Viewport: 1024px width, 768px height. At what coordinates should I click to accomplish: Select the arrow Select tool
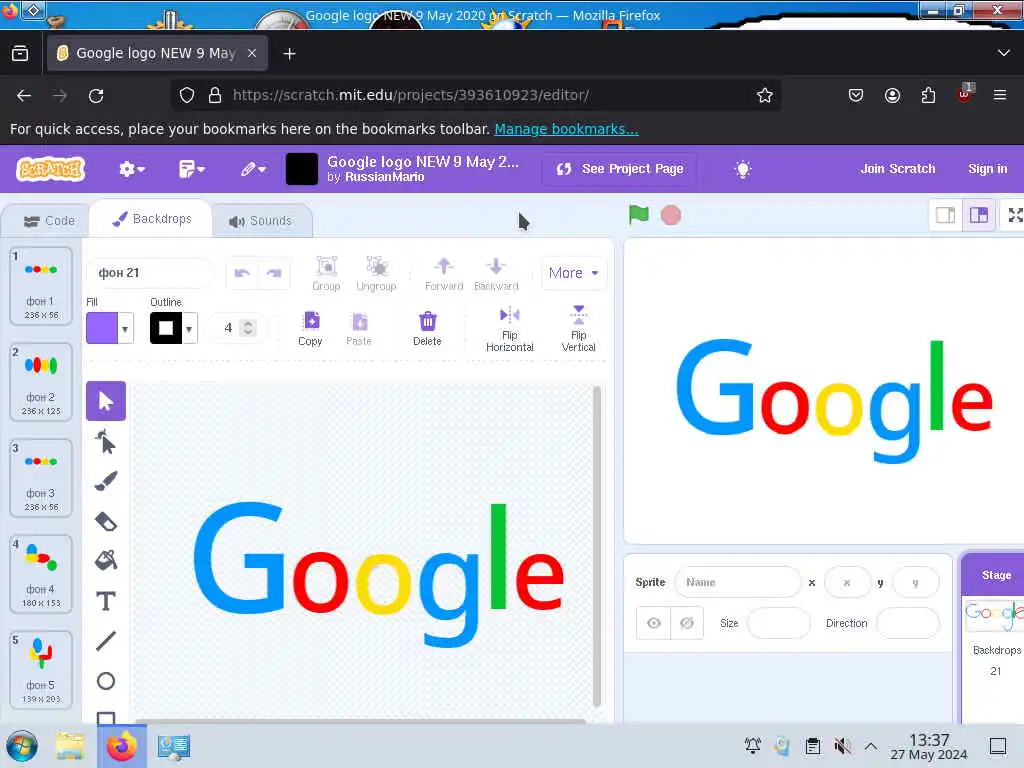coord(106,401)
